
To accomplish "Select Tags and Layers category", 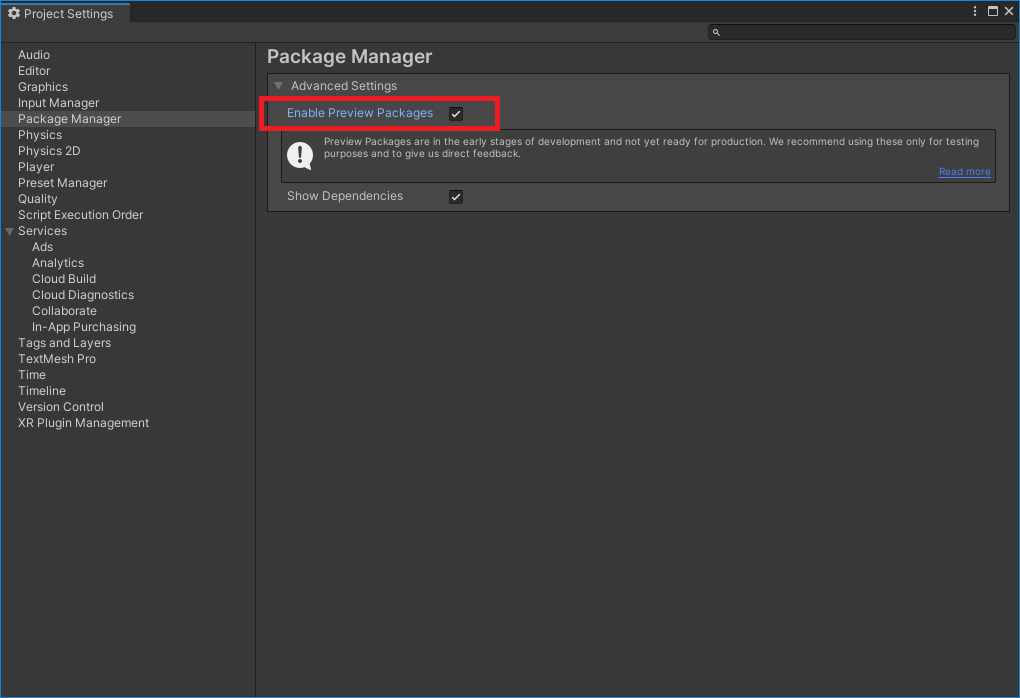I will [64, 343].
